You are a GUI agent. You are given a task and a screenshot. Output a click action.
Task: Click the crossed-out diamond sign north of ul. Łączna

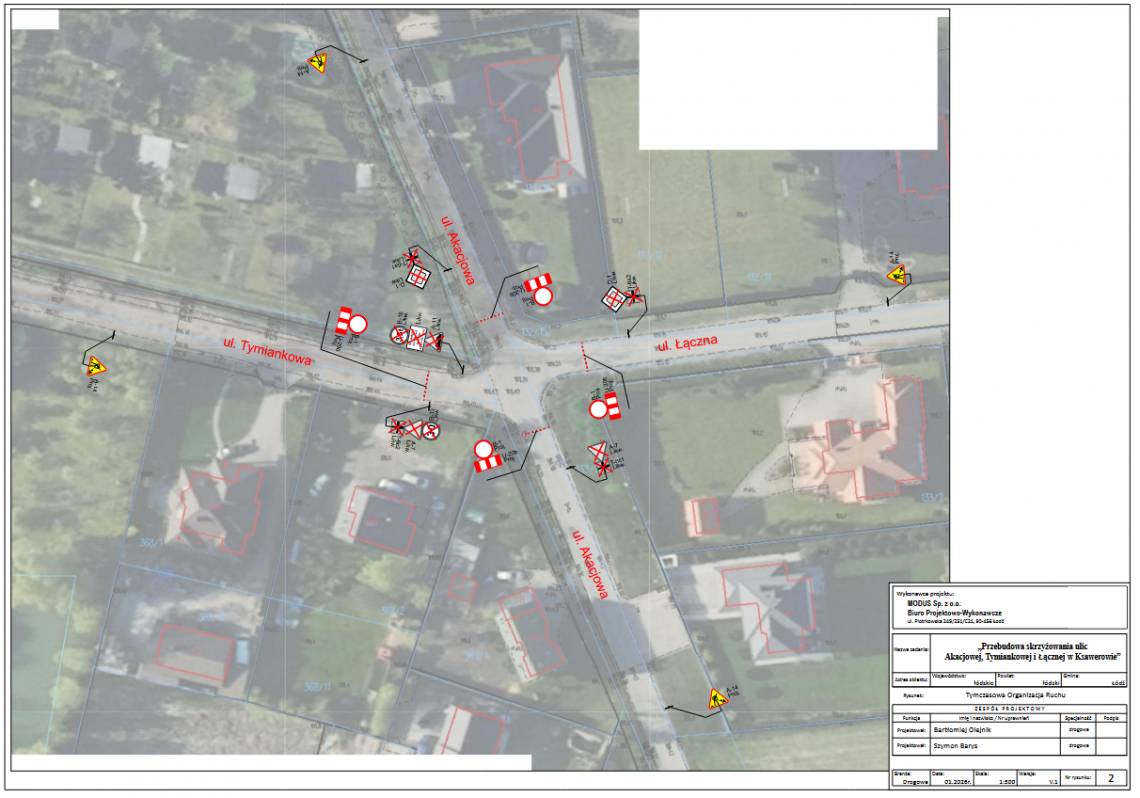614,297
